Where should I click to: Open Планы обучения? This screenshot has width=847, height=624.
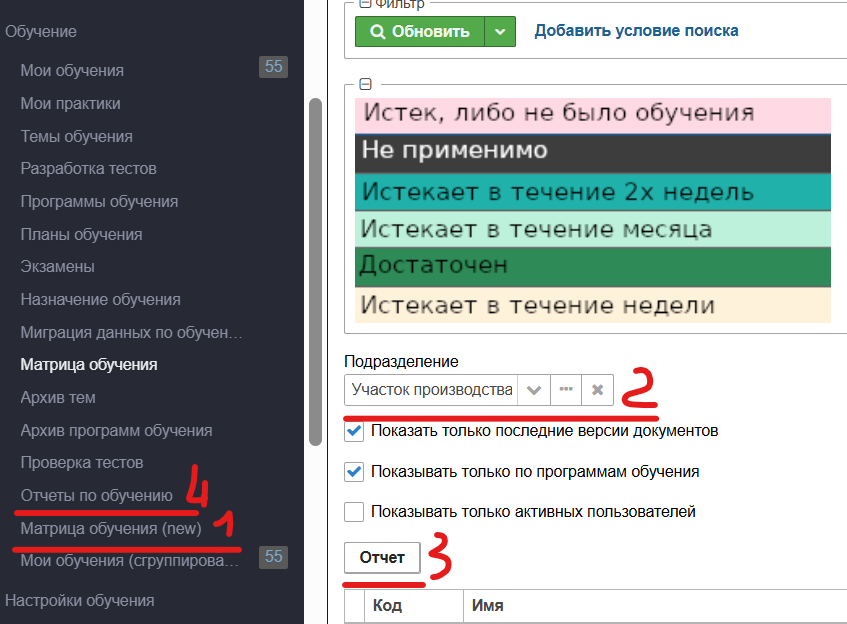coord(81,234)
